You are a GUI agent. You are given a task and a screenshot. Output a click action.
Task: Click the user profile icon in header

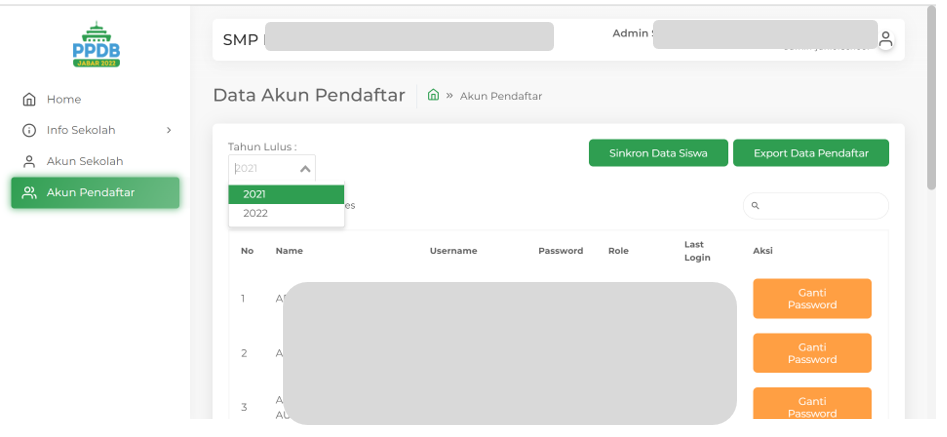pyautogui.click(x=885, y=40)
